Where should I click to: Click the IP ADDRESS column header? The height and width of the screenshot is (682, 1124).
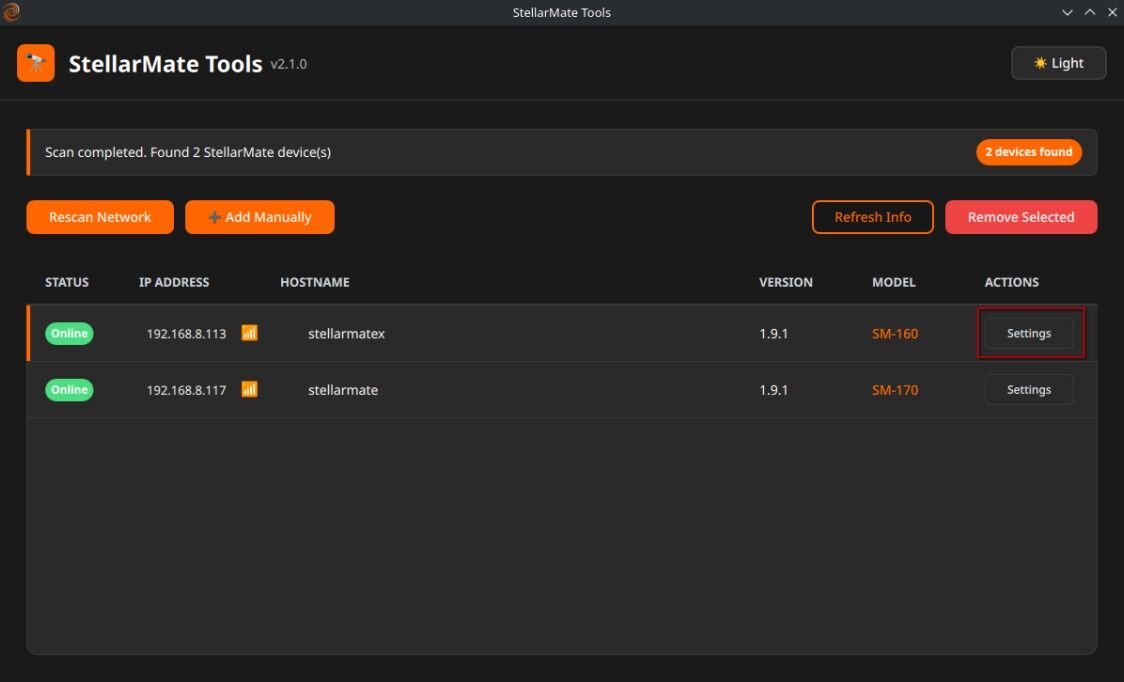coord(174,282)
